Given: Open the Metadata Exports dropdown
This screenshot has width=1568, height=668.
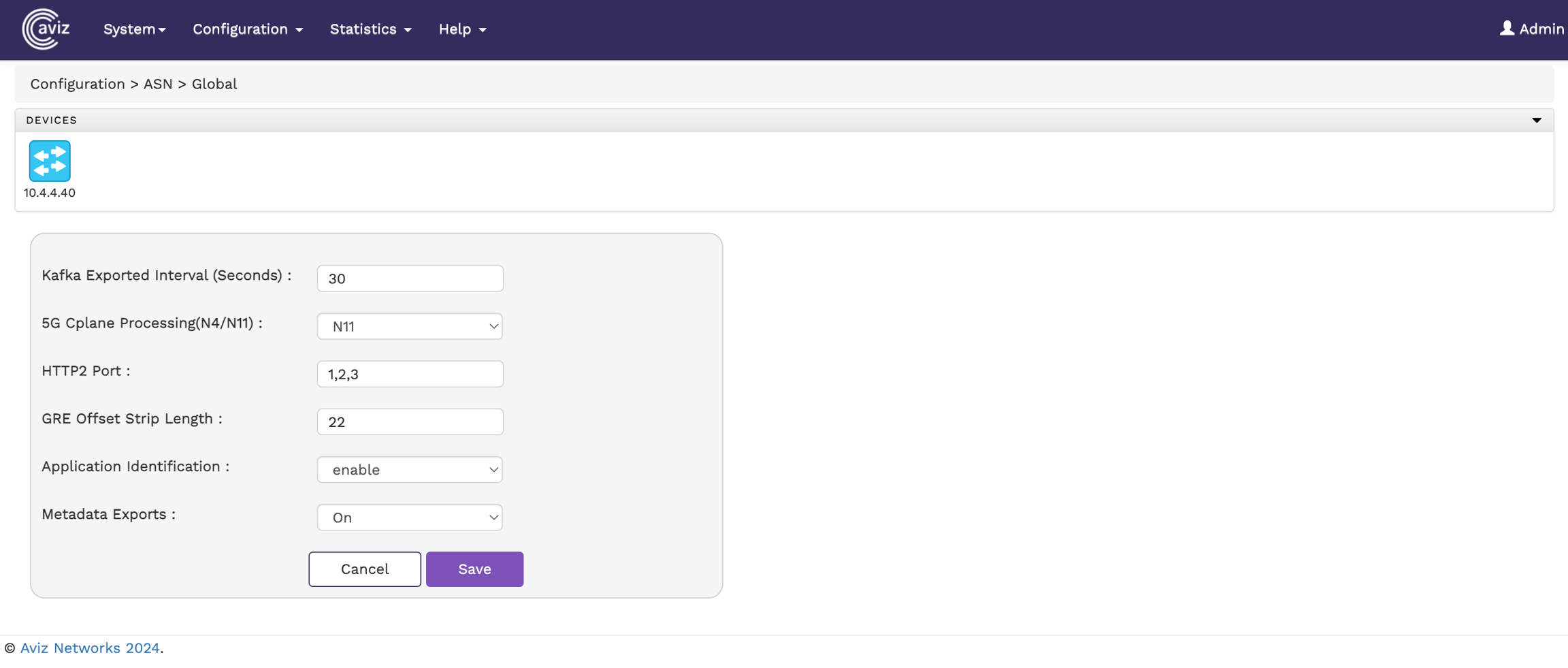Looking at the screenshot, I should pyautogui.click(x=410, y=518).
